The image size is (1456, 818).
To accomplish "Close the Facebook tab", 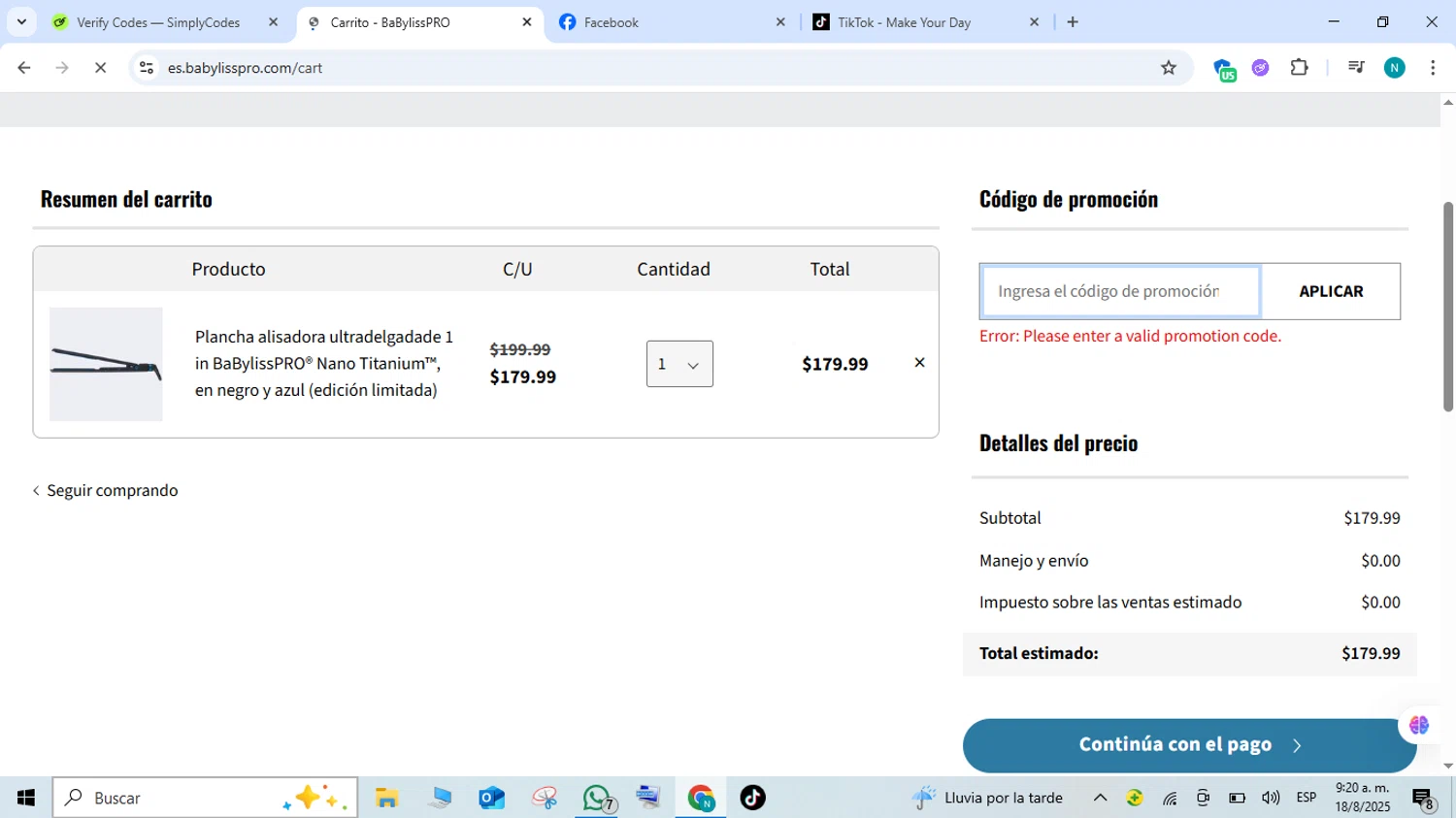I will click(x=780, y=22).
